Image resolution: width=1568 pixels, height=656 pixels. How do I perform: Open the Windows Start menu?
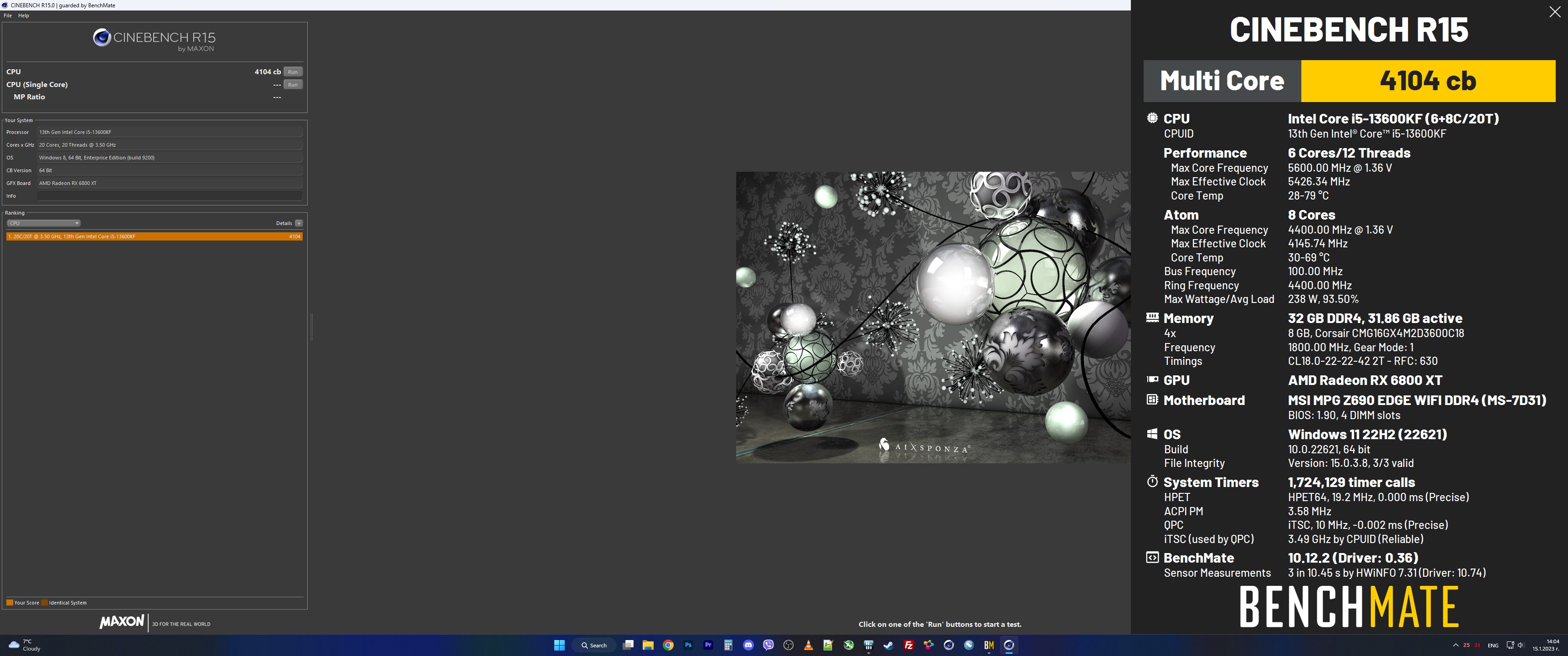click(x=559, y=645)
